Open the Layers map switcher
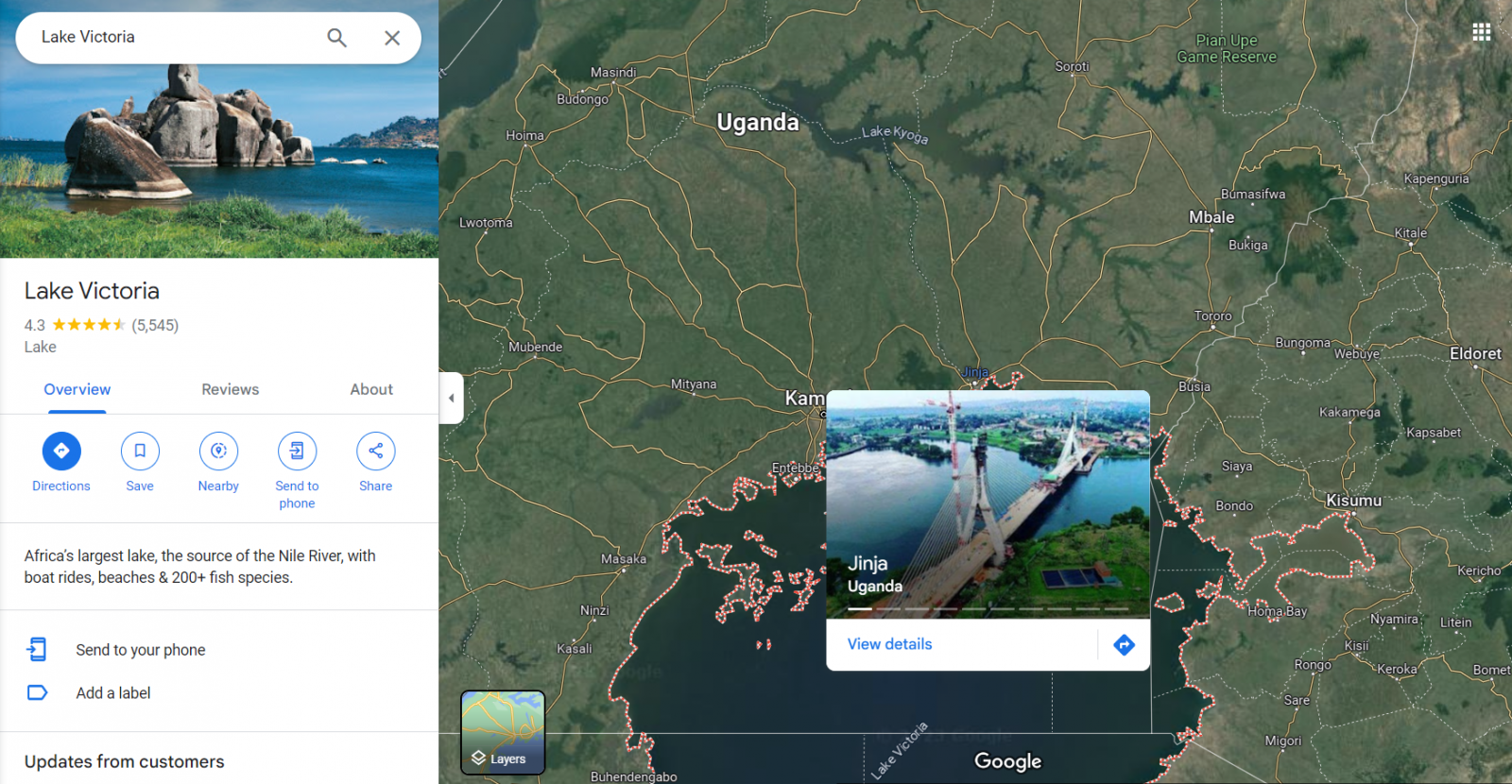Image resolution: width=1512 pixels, height=784 pixels. point(503,732)
